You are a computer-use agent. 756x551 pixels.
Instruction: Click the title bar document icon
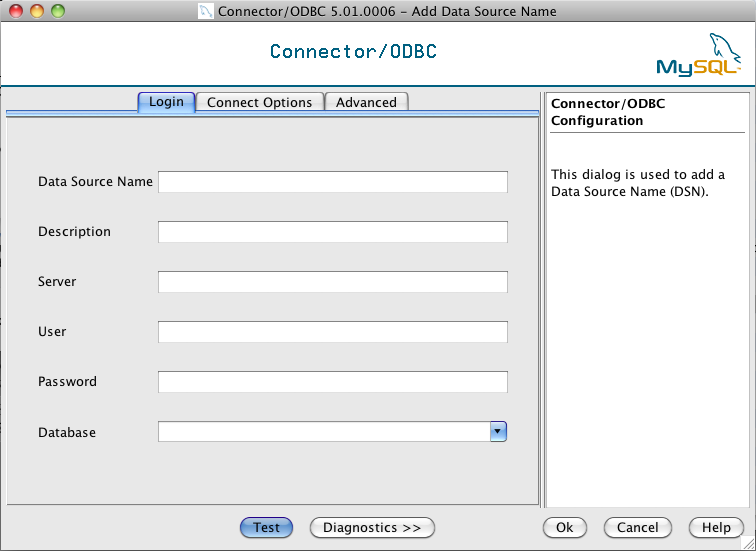pos(206,11)
